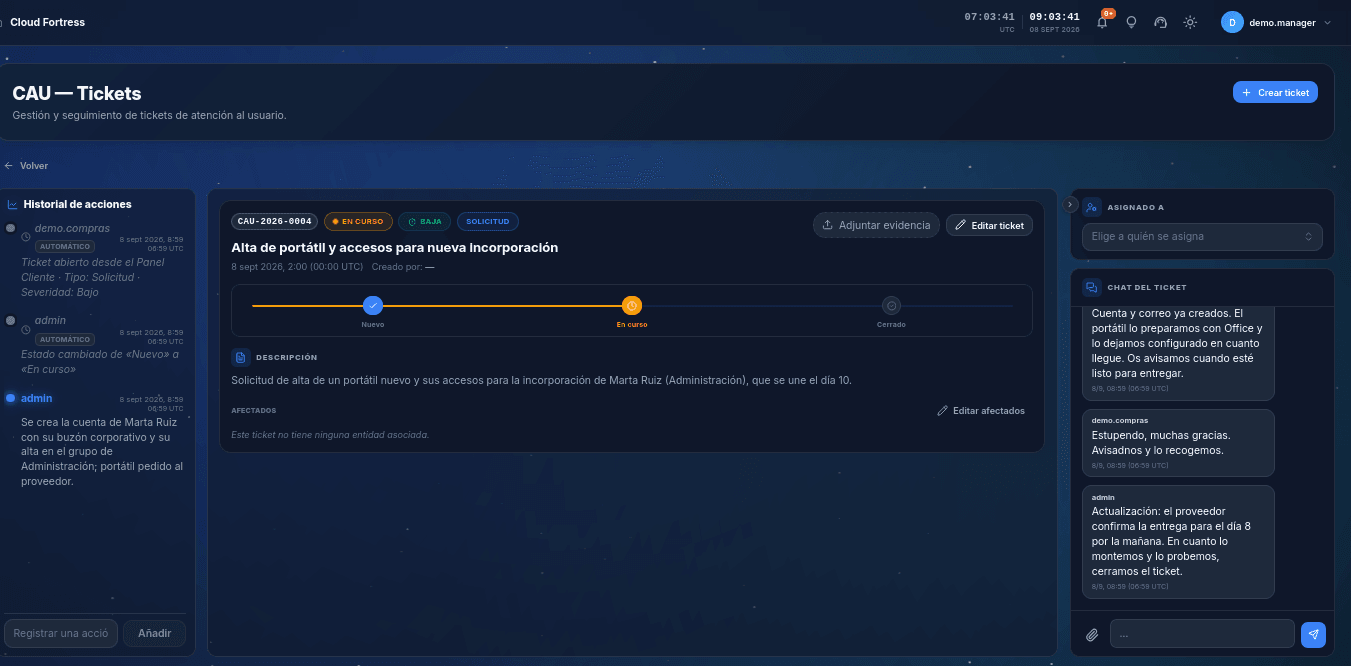Click the Descripción document icon
Image resolution: width=1351 pixels, height=666 pixels.
(x=240, y=357)
